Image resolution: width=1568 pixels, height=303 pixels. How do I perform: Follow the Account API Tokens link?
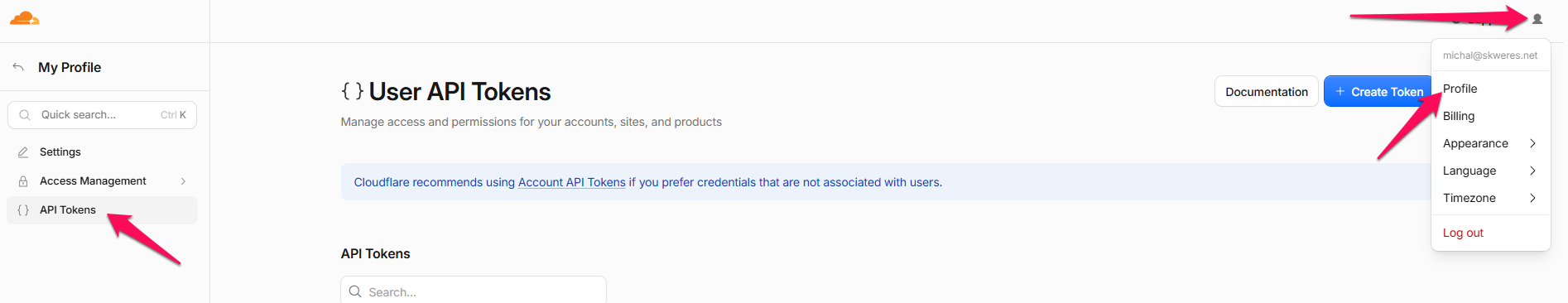pyautogui.click(x=571, y=182)
